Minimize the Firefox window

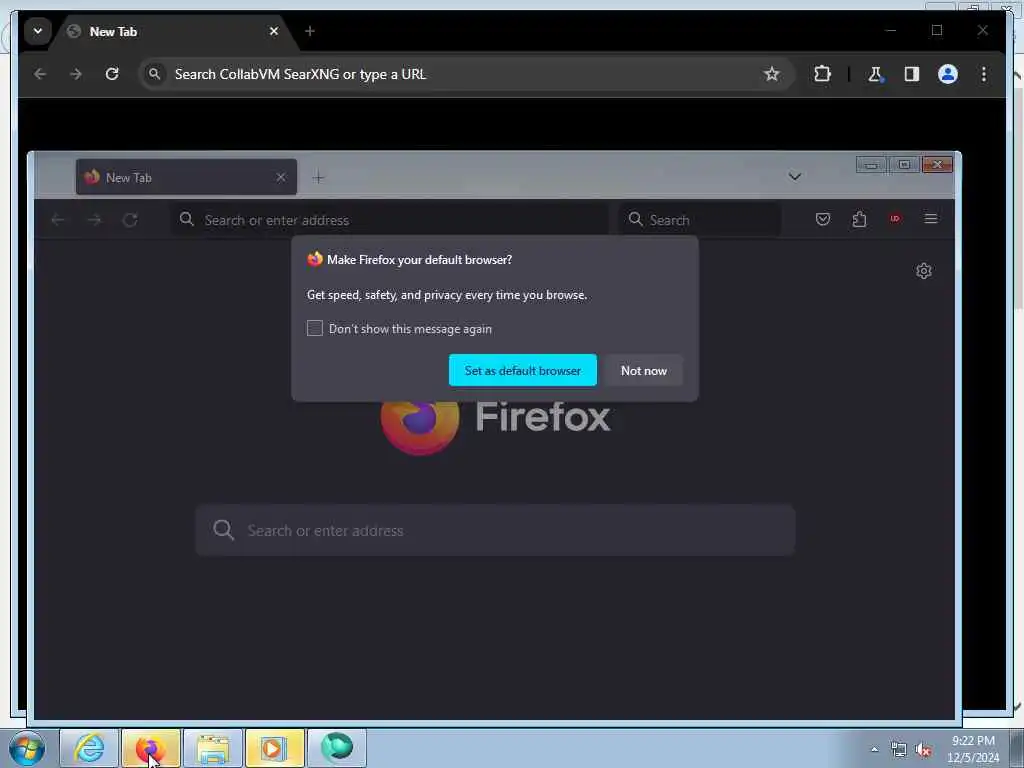871,165
